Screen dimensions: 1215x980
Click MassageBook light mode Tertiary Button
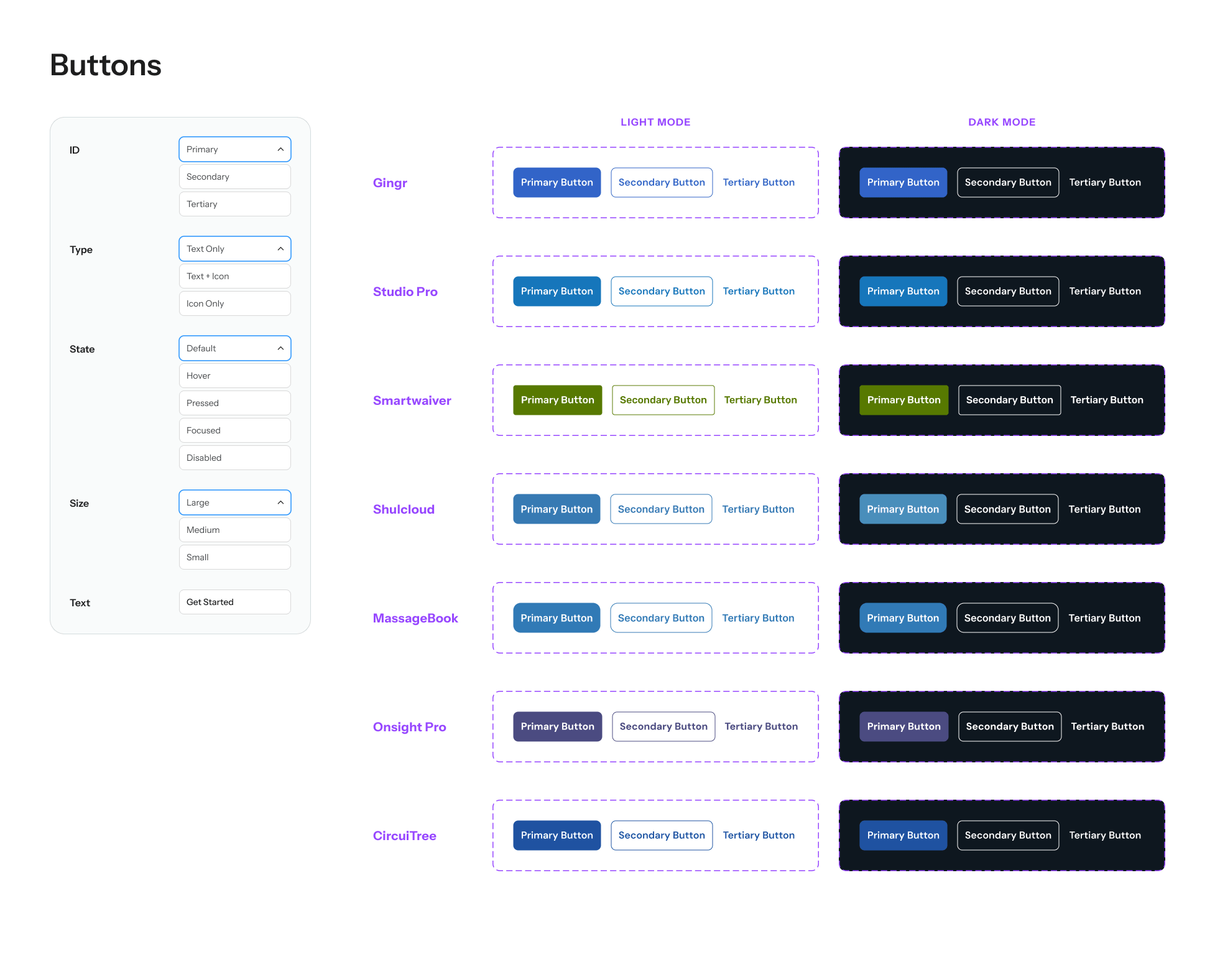coord(758,618)
